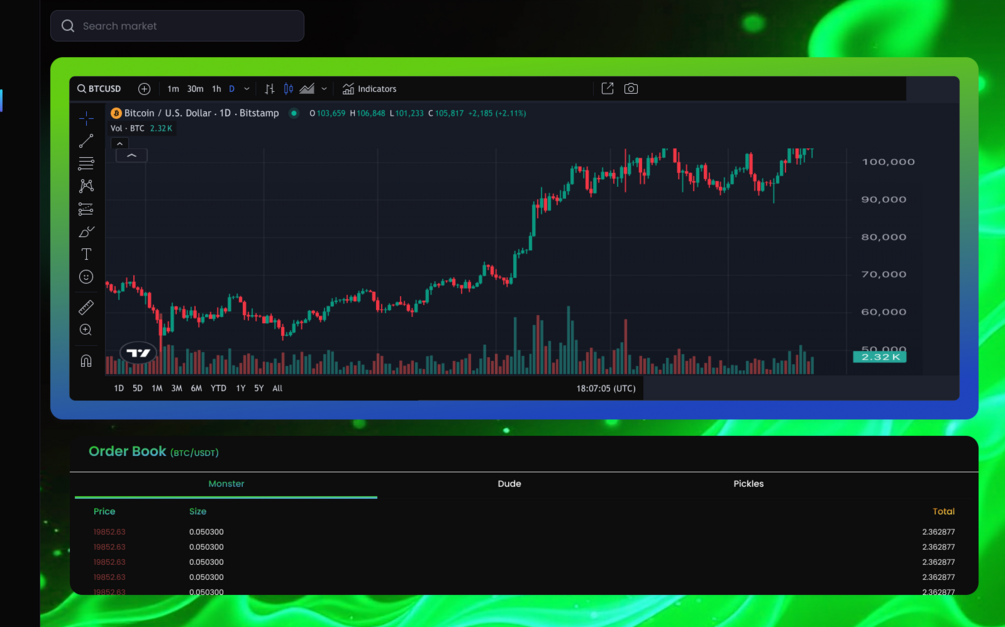Switch to the Monster tab
The height and width of the screenshot is (627, 1005).
(226, 484)
